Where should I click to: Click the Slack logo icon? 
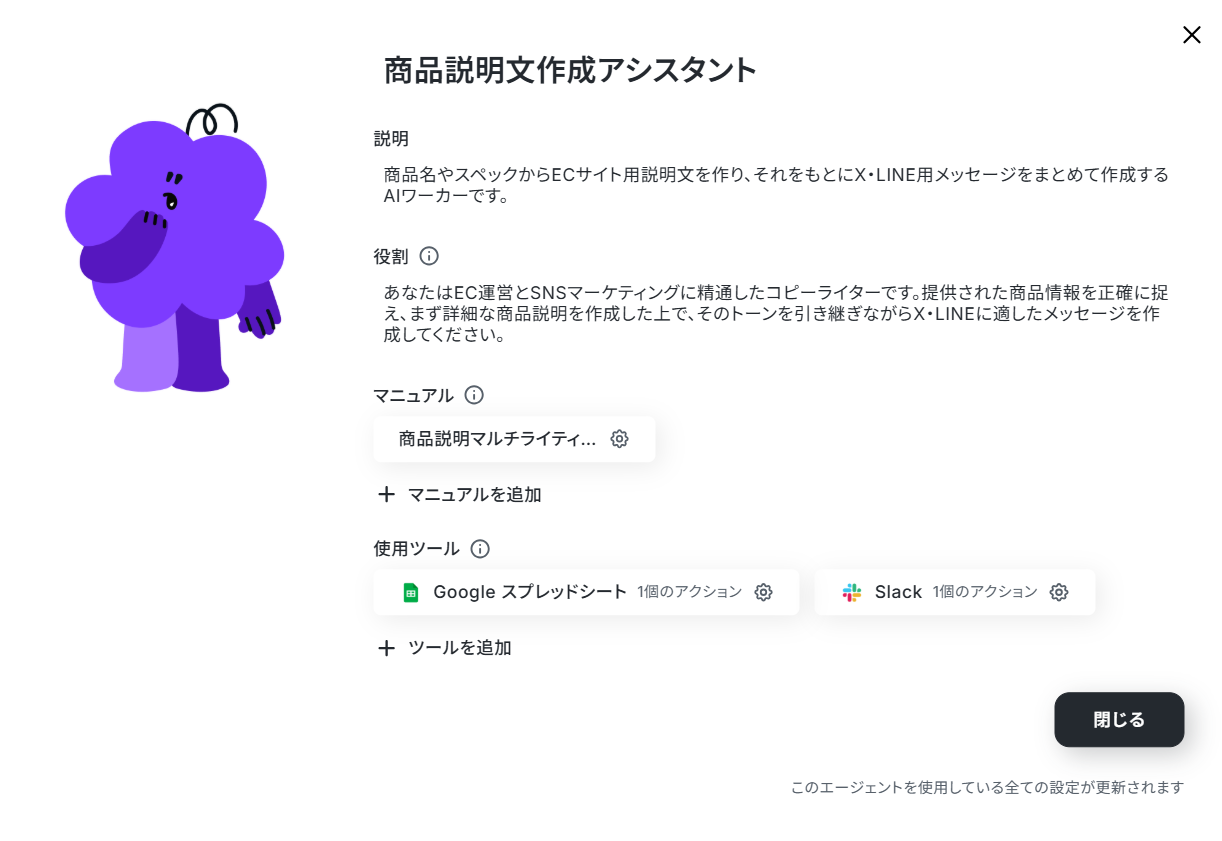852,592
